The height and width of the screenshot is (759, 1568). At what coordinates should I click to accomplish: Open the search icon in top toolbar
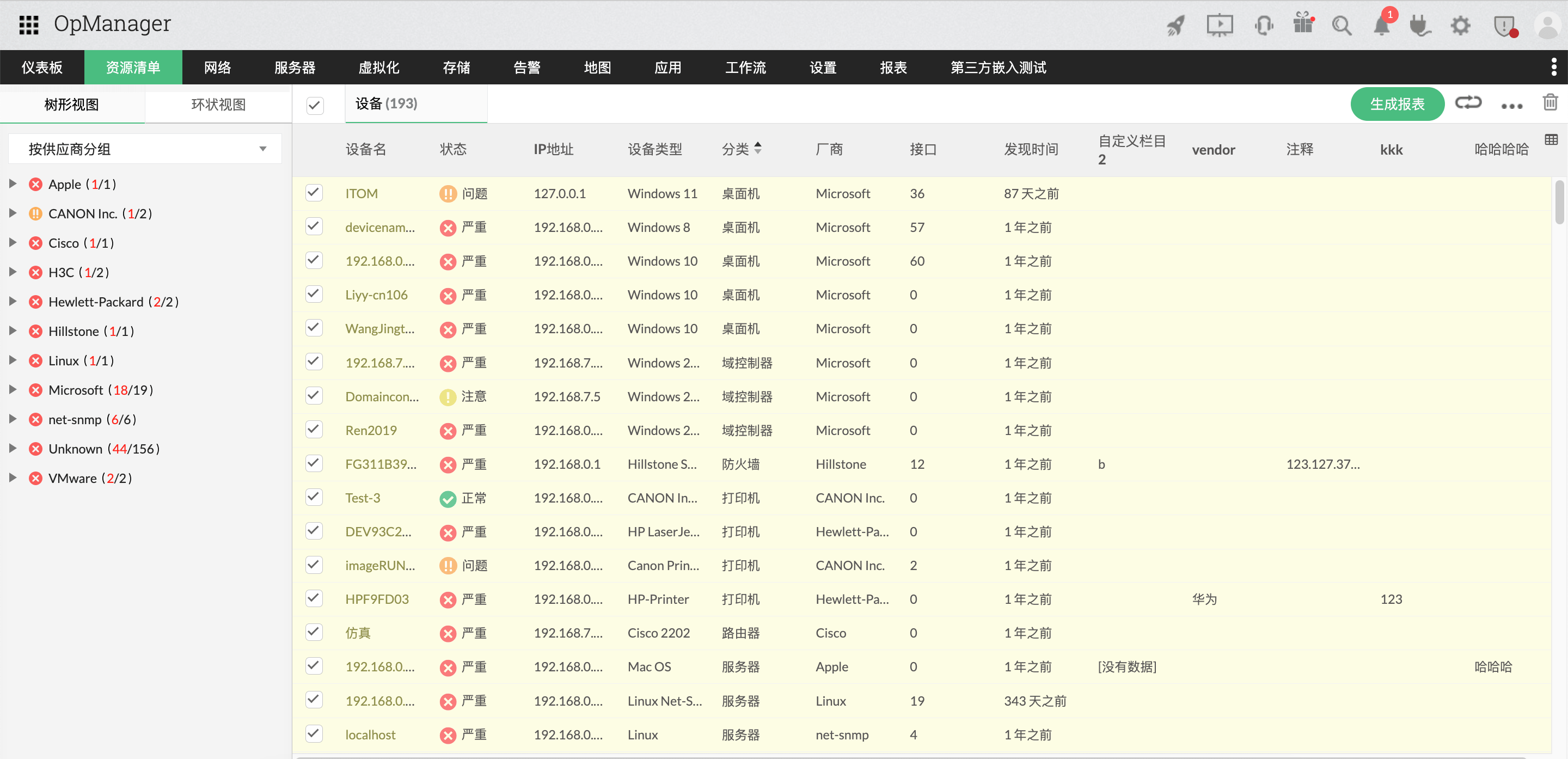coord(1342,25)
